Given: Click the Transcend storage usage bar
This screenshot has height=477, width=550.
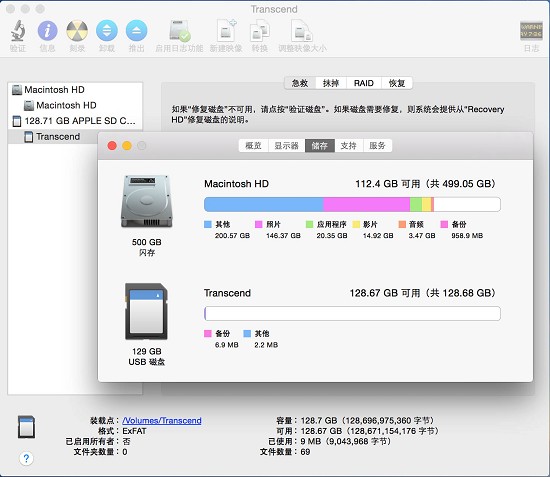Looking at the screenshot, I should tap(352, 313).
